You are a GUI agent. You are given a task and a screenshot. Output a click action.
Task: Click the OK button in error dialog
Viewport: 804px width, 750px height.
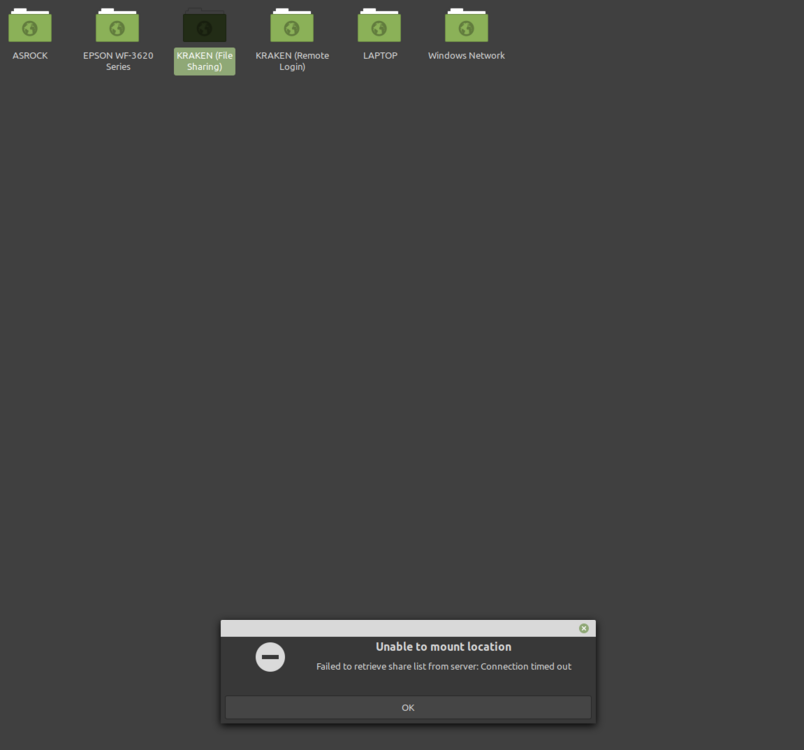pyautogui.click(x=408, y=707)
